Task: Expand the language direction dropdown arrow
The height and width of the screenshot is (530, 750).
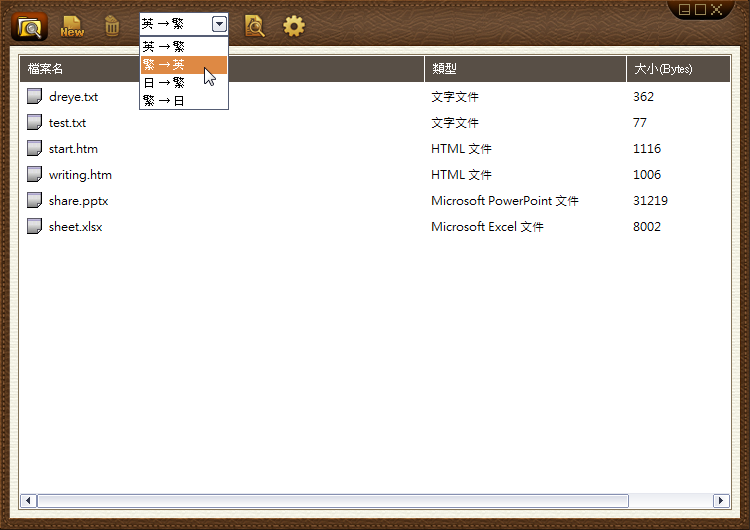Action: click(220, 24)
